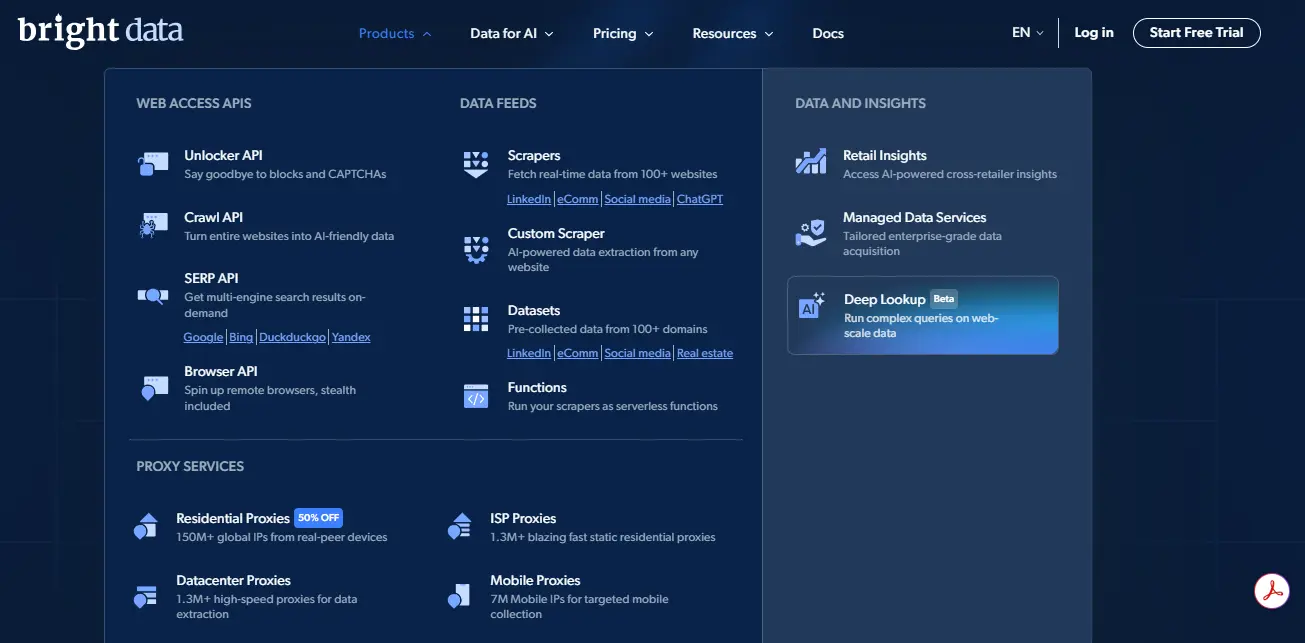Open the Docs menu item
This screenshot has height=643, width=1305.
pyautogui.click(x=828, y=33)
